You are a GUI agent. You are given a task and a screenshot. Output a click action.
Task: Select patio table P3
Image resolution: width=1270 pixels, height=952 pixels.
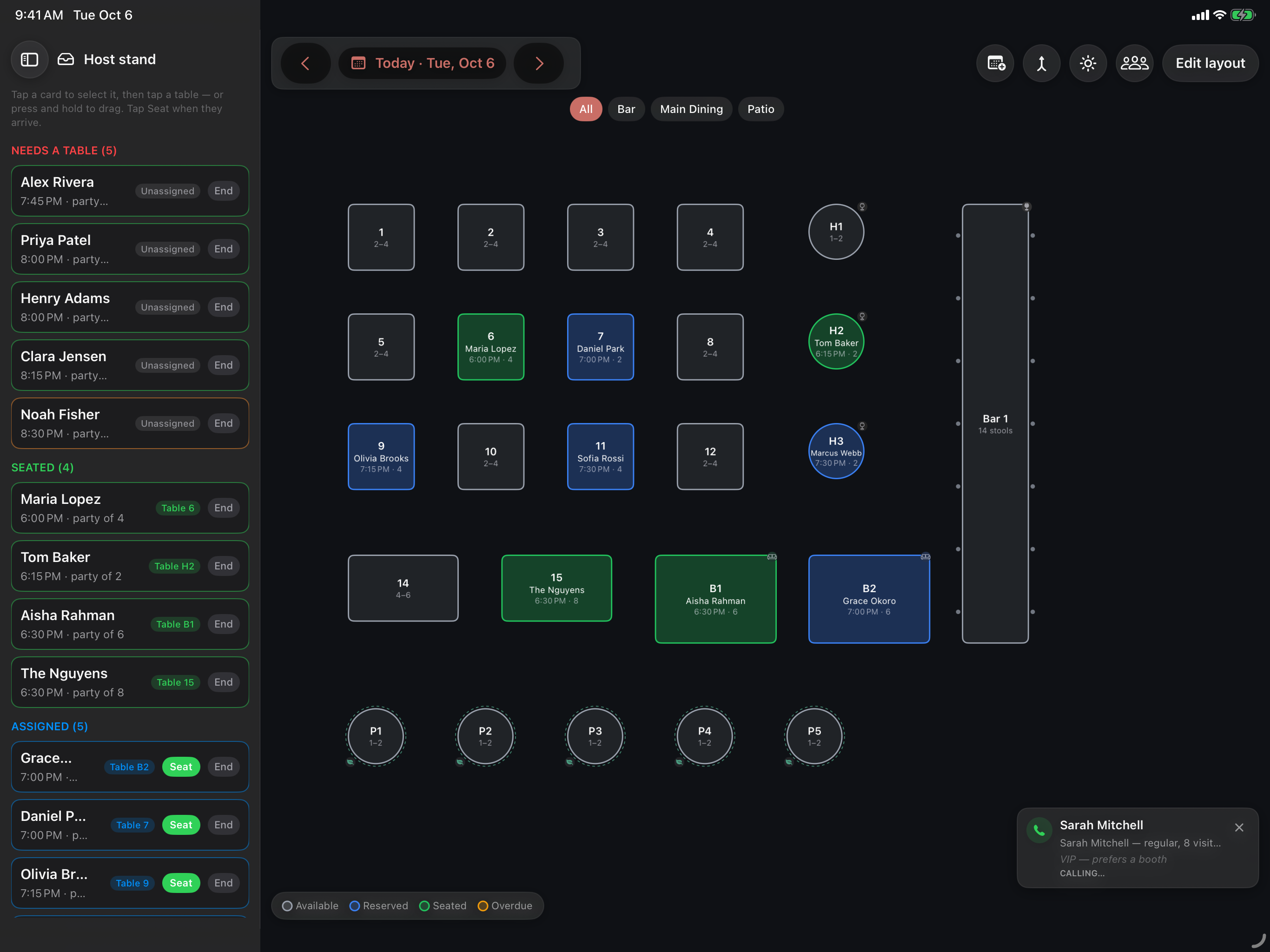595,736
